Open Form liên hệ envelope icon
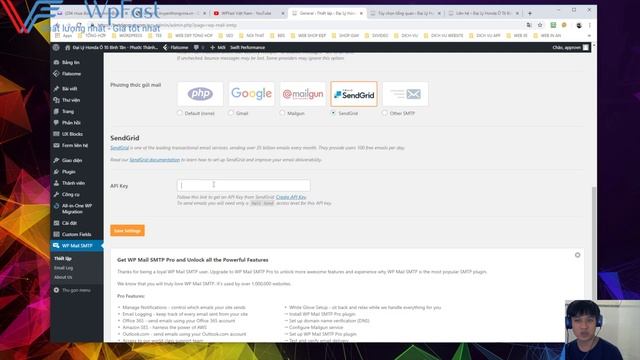The height and width of the screenshot is (360, 640). (56, 145)
